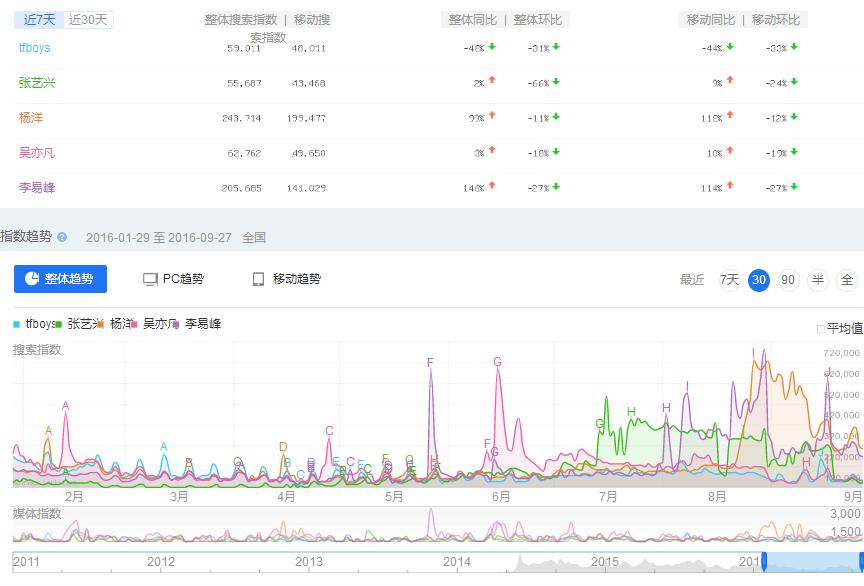The height and width of the screenshot is (586, 864).
Task: Click the 移动同比 column header
Action: pyautogui.click(x=711, y=20)
